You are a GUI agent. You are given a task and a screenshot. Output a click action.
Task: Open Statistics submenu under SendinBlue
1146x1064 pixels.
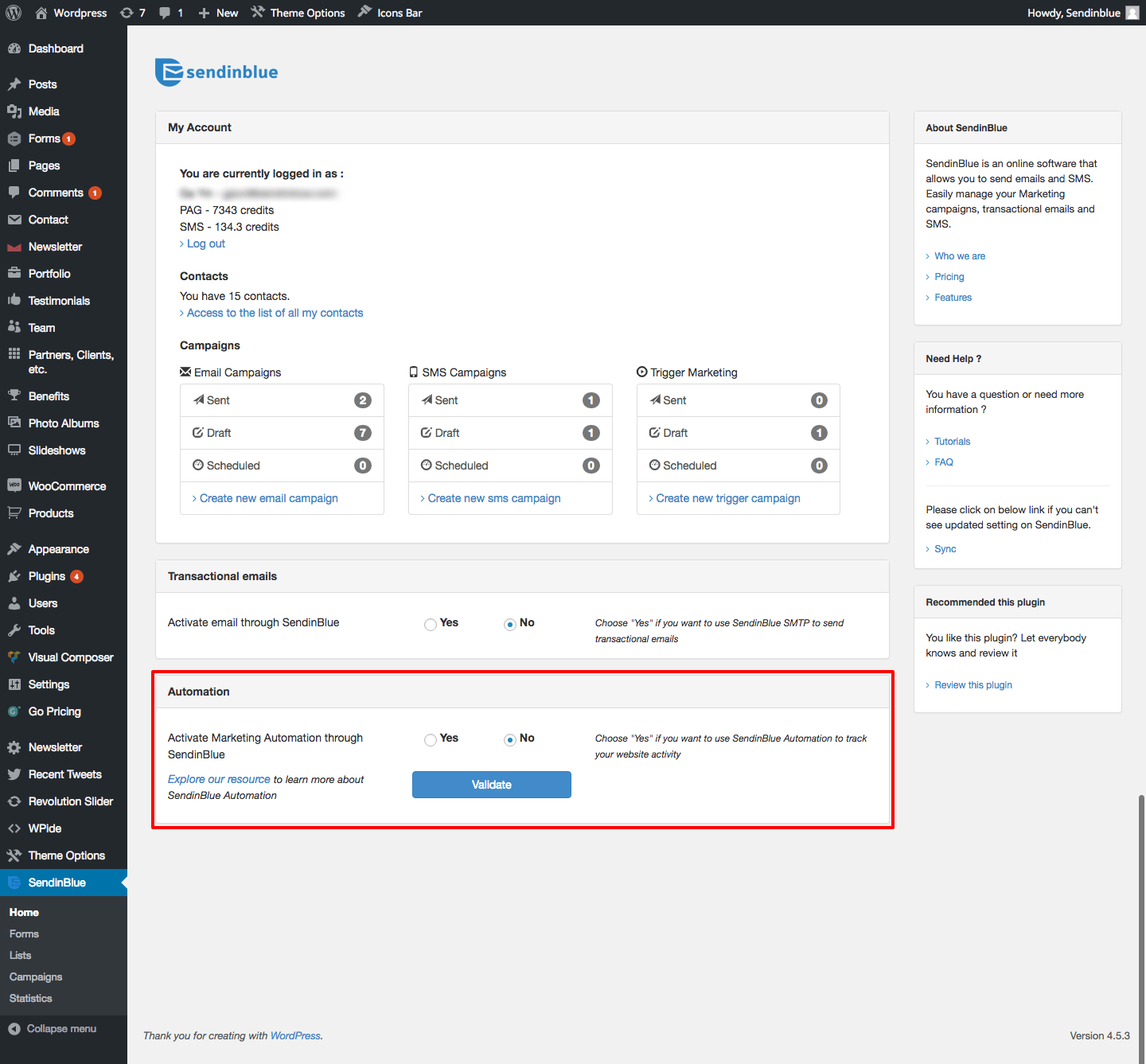click(x=31, y=999)
